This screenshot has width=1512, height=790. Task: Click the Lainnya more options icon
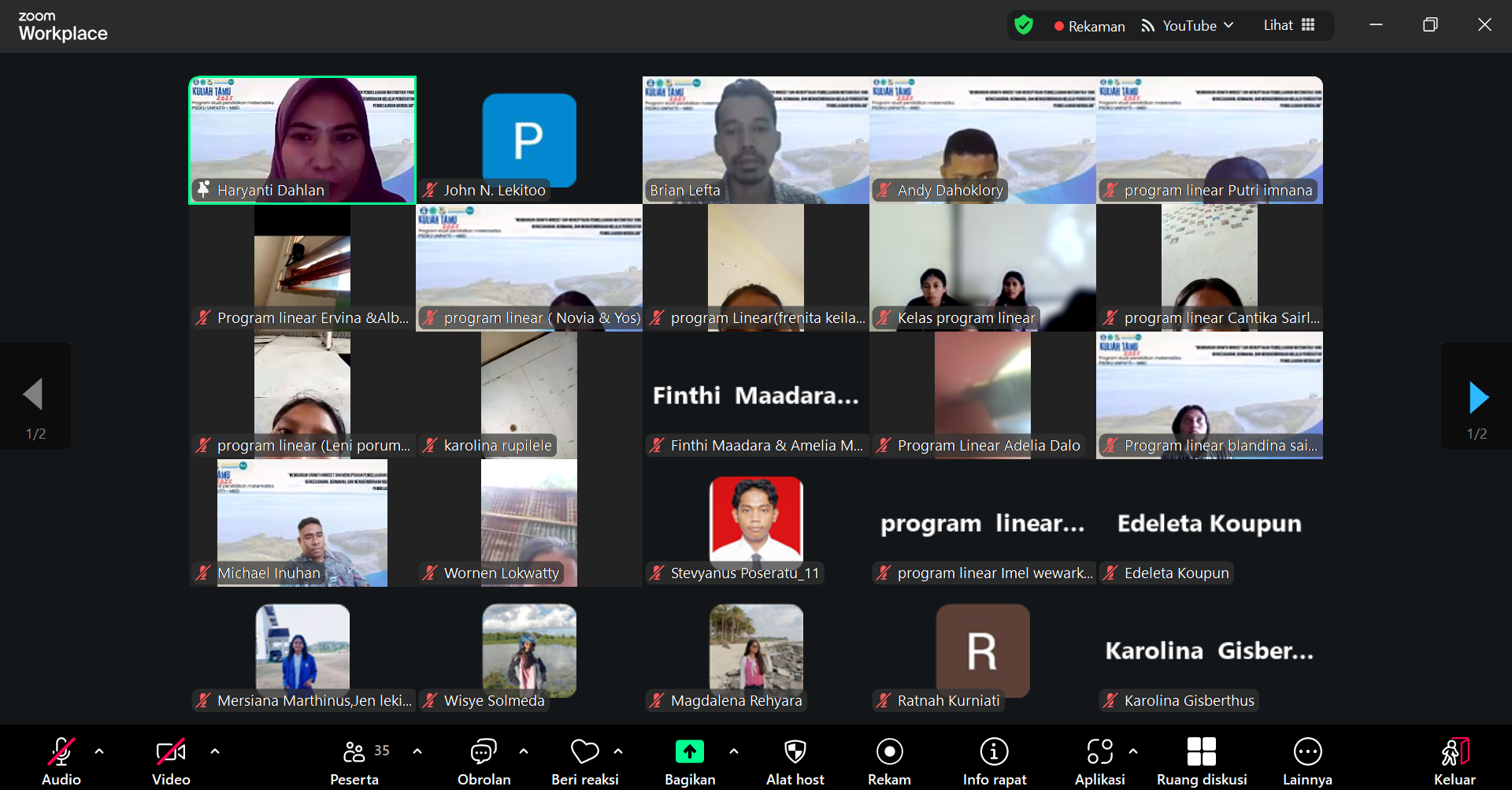(x=1307, y=752)
